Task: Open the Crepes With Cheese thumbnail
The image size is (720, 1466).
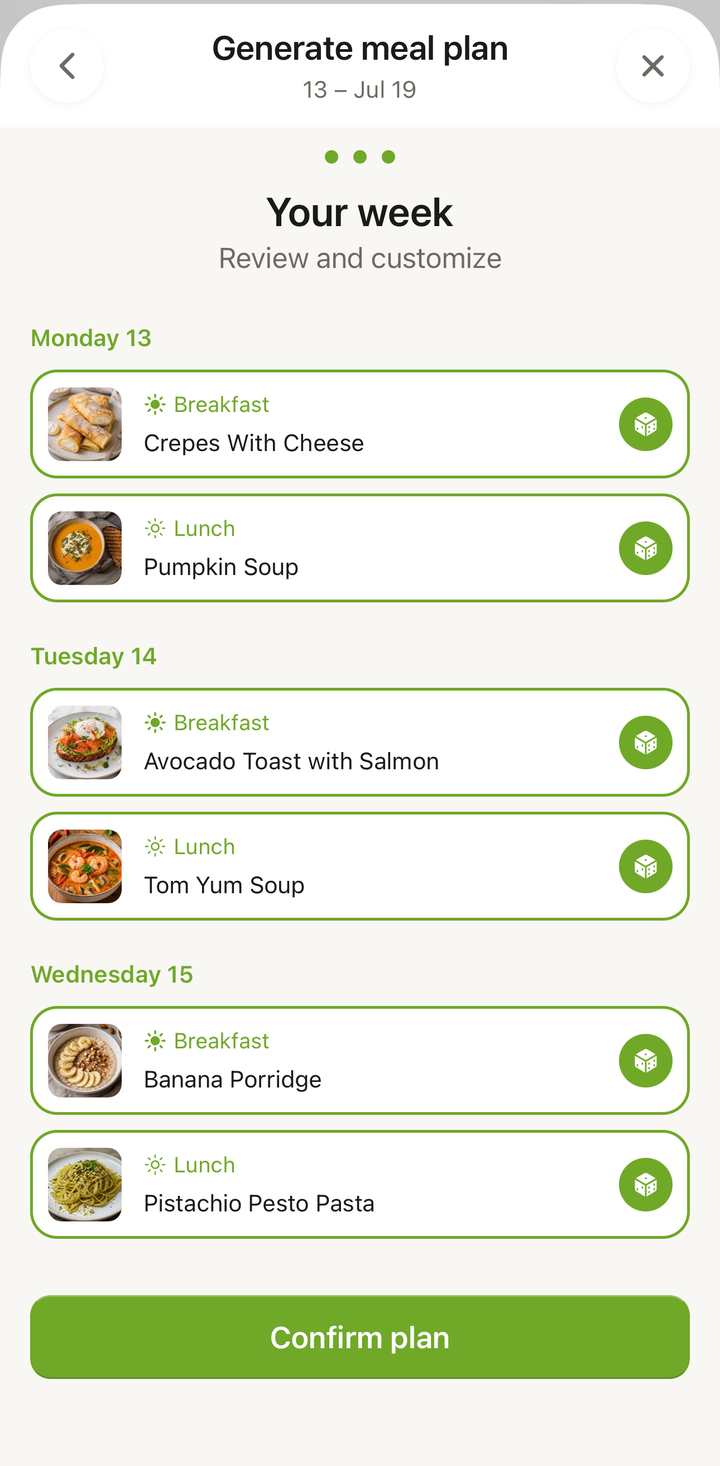Action: (85, 424)
